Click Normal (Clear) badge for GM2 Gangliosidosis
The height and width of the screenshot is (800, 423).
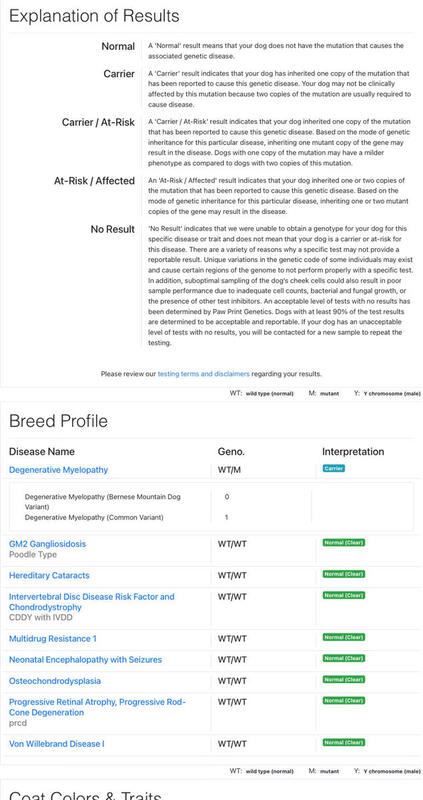[x=344, y=542]
